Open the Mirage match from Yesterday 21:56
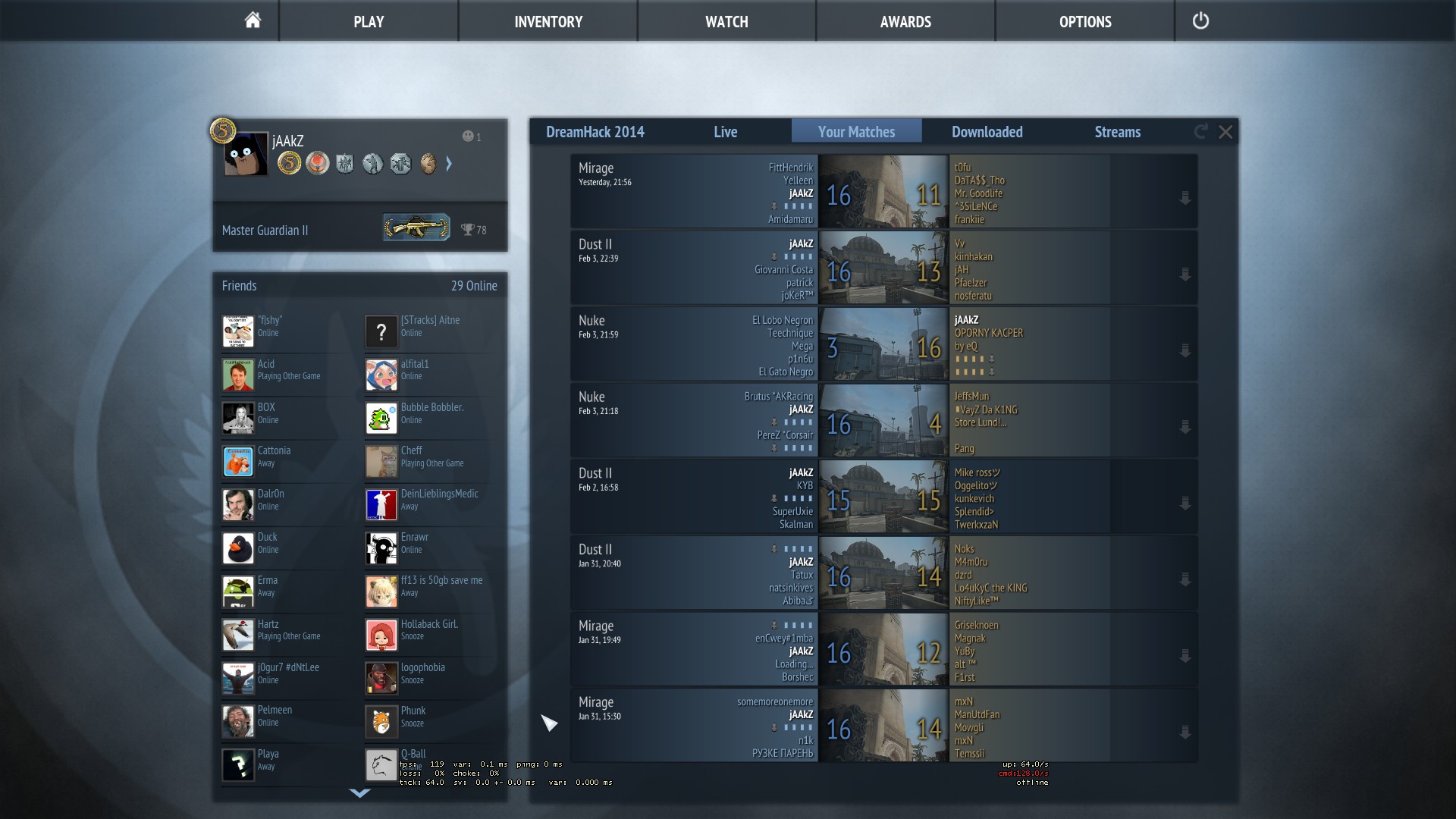Screen dimensions: 1456x819 point(884,192)
